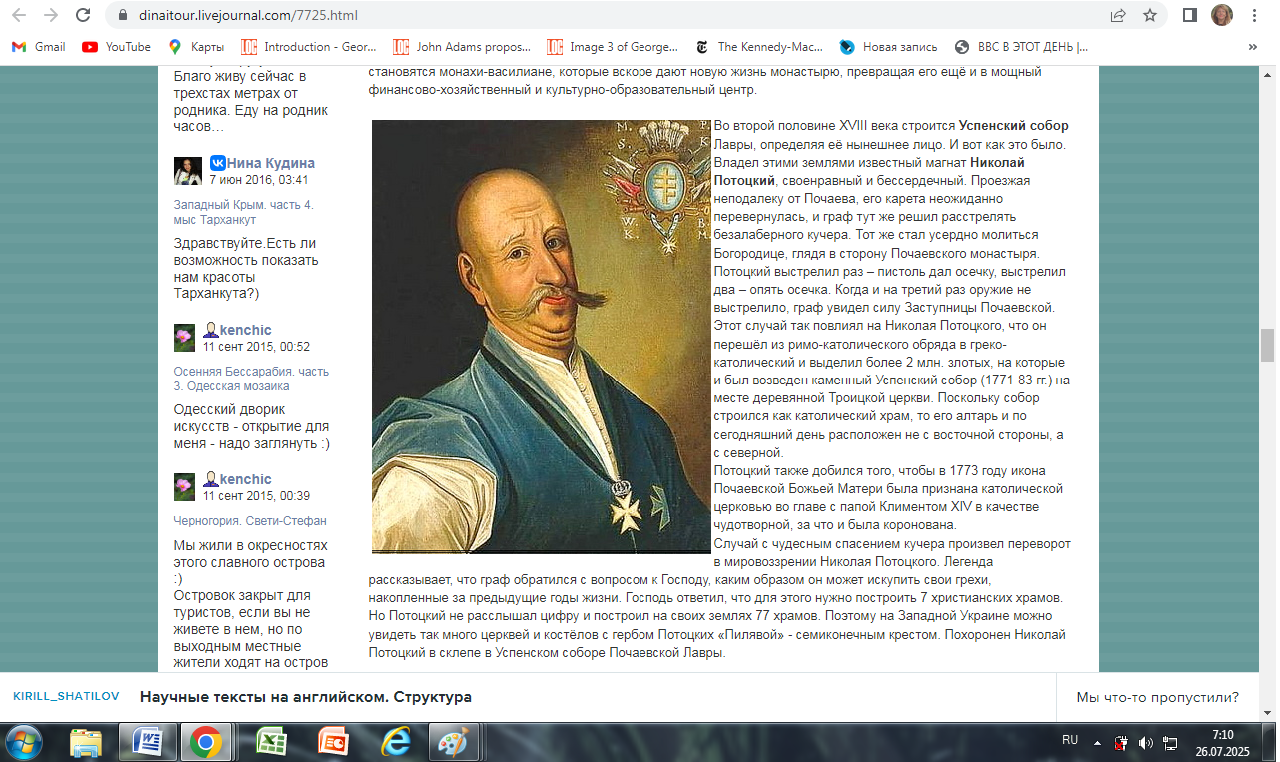Open the KIRILL_SHATILOV author link
Viewport: 1280px width, 762px height.
click(x=65, y=696)
